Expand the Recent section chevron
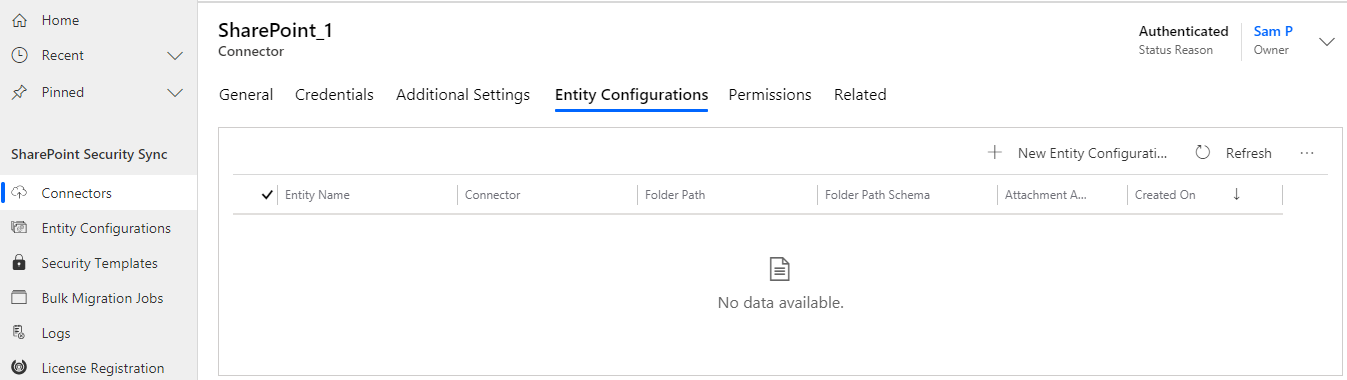This screenshot has width=1347, height=380. click(175, 55)
